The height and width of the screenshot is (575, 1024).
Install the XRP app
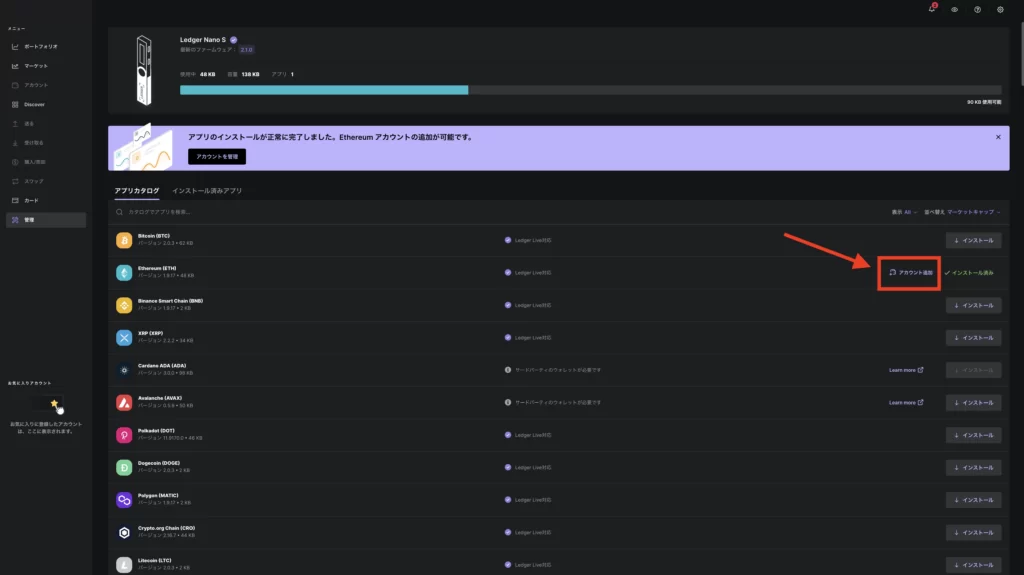[x=973, y=338]
